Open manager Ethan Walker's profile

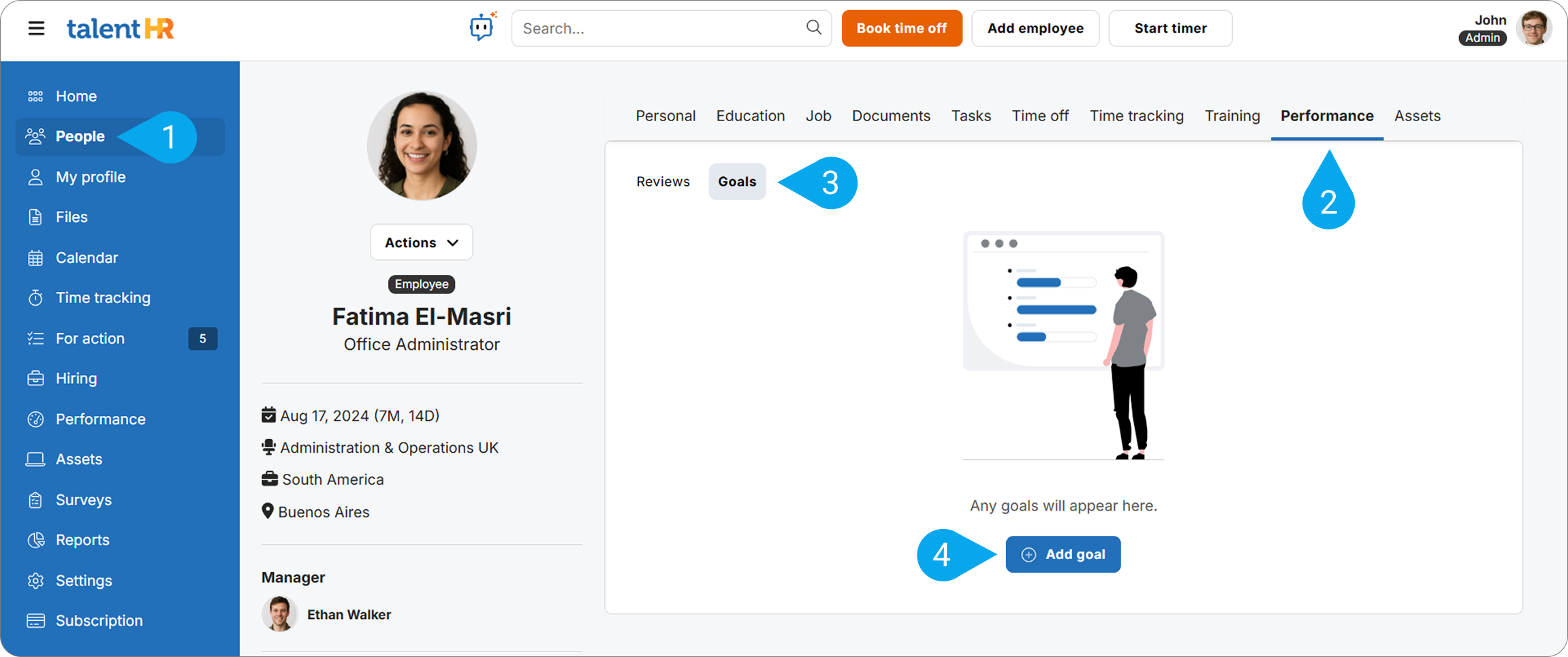tap(348, 615)
